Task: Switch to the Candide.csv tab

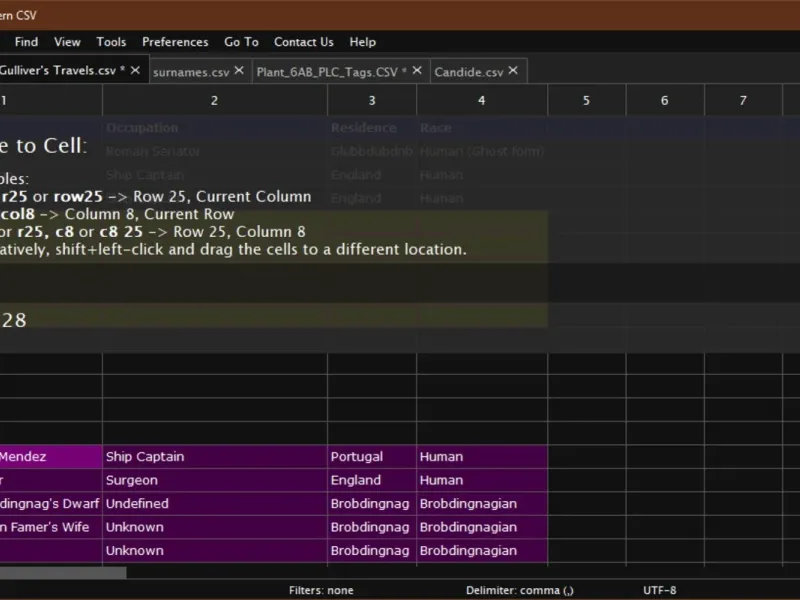Action: click(469, 71)
